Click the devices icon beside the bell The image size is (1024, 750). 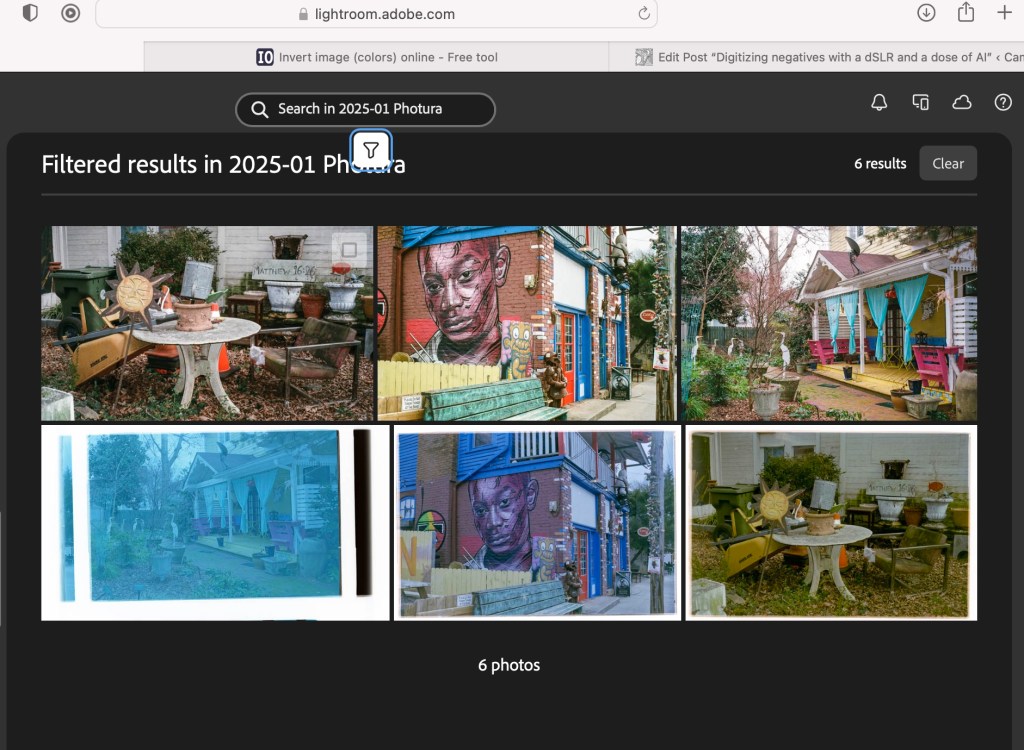(920, 103)
